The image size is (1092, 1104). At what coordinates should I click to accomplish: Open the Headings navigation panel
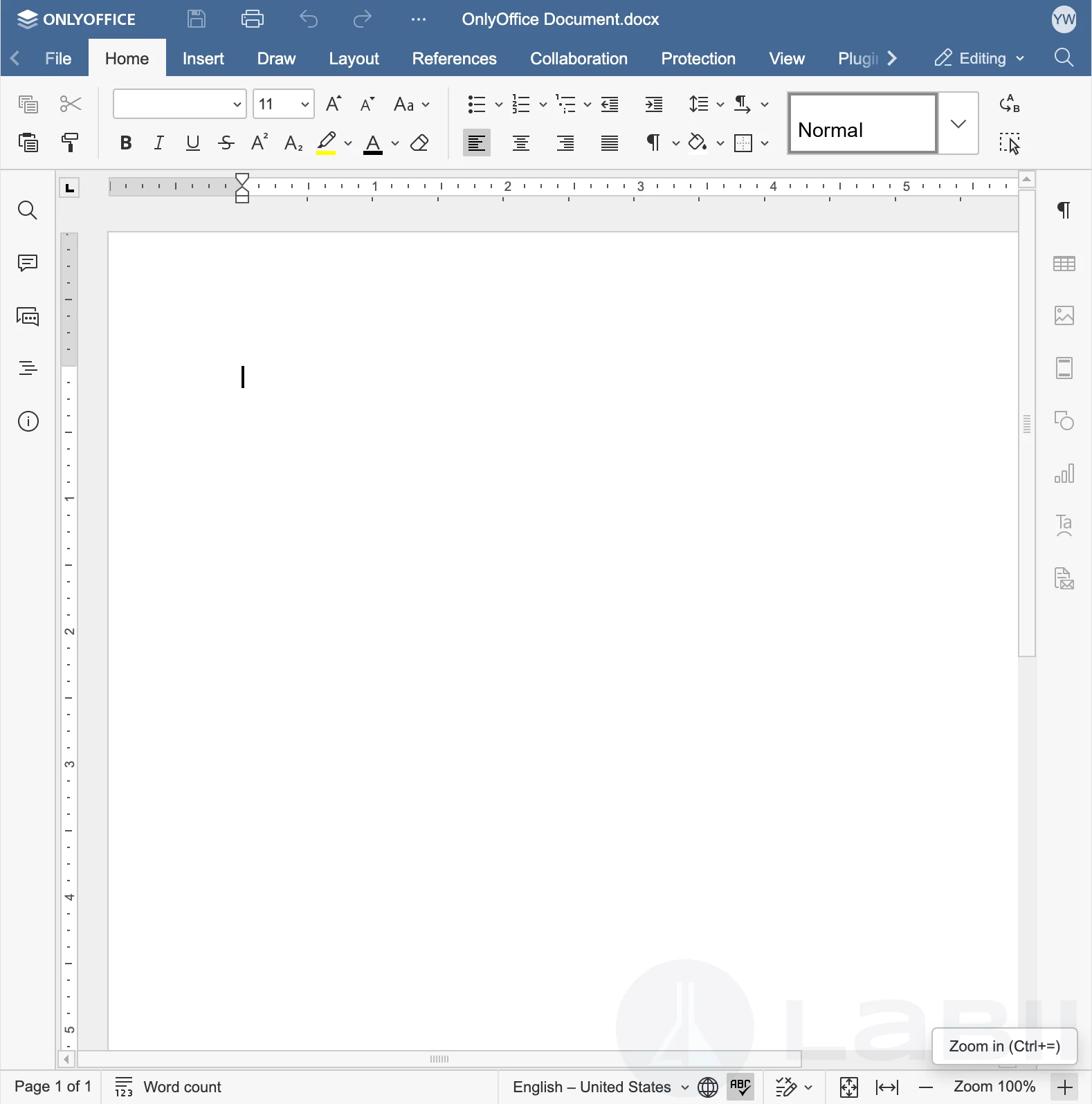click(28, 369)
